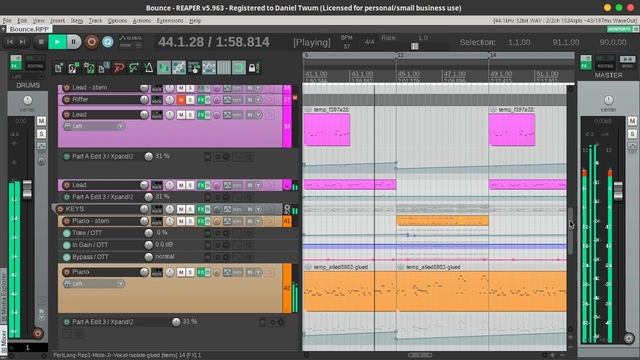Click the DRUMS mixer volume fader
640x360 pixels.
coord(27,190)
